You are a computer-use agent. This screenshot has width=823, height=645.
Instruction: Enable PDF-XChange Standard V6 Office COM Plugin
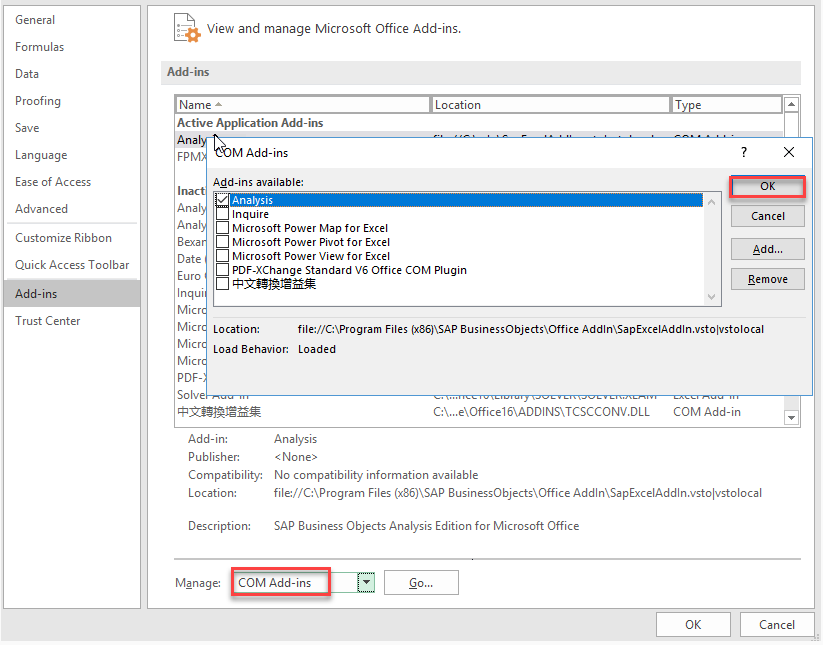click(x=222, y=270)
